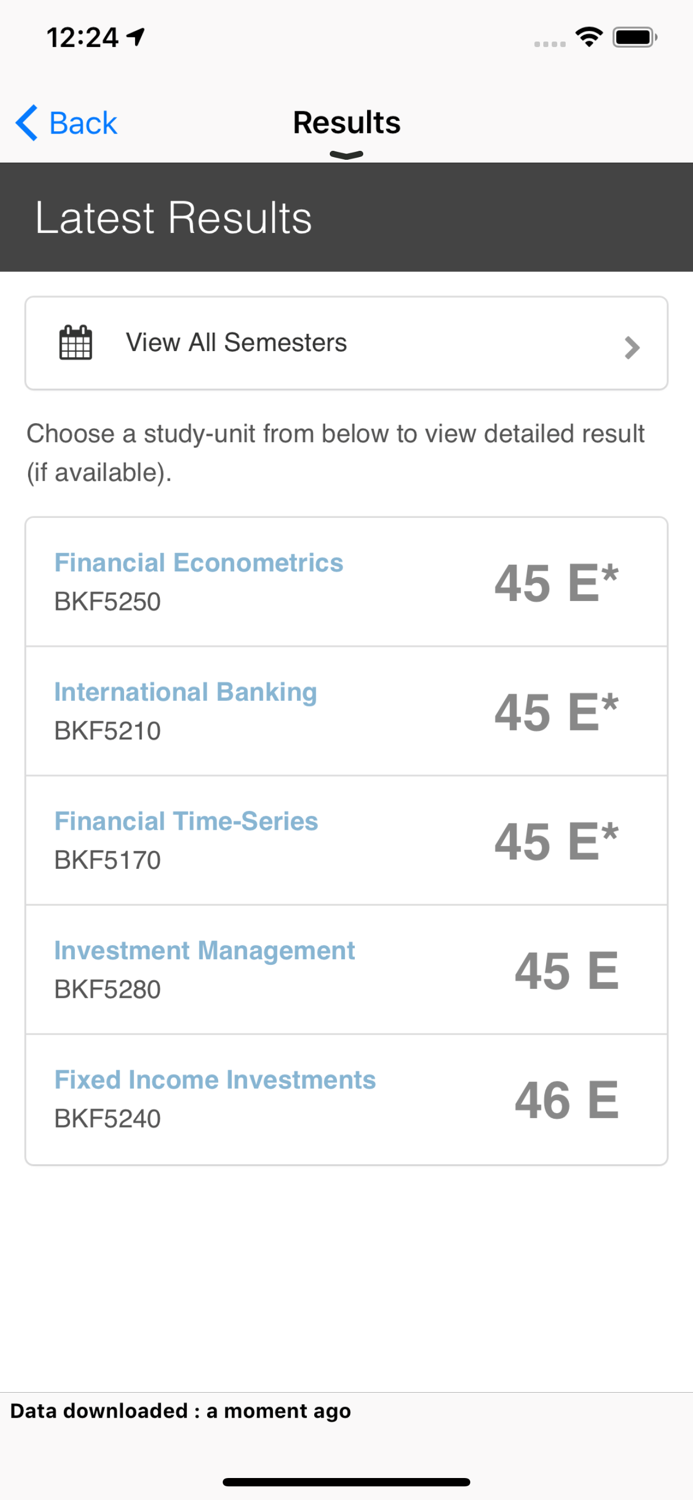Open Investment Management detailed result
Viewport: 693px width, 1500px height.
point(204,950)
